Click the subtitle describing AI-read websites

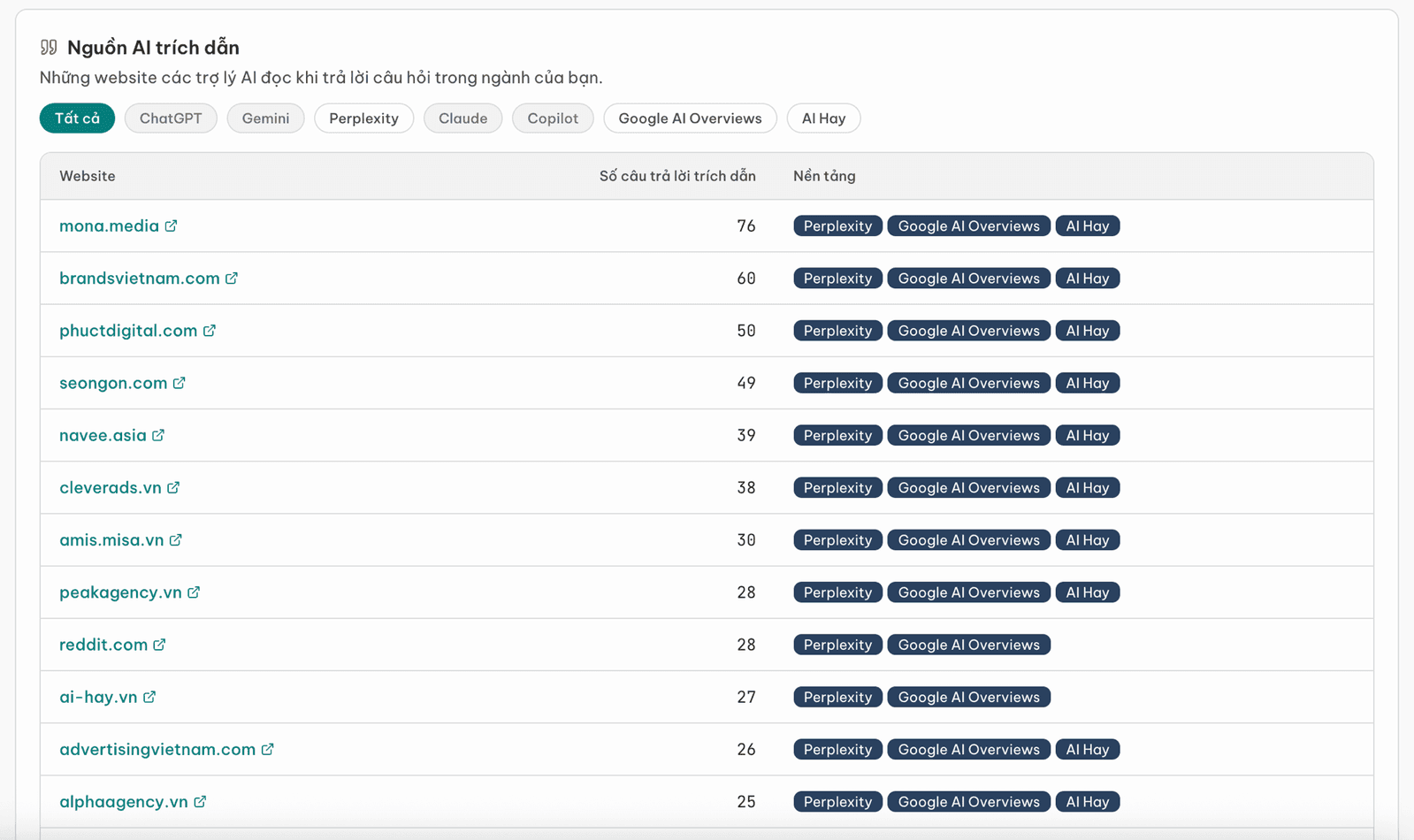(321, 78)
